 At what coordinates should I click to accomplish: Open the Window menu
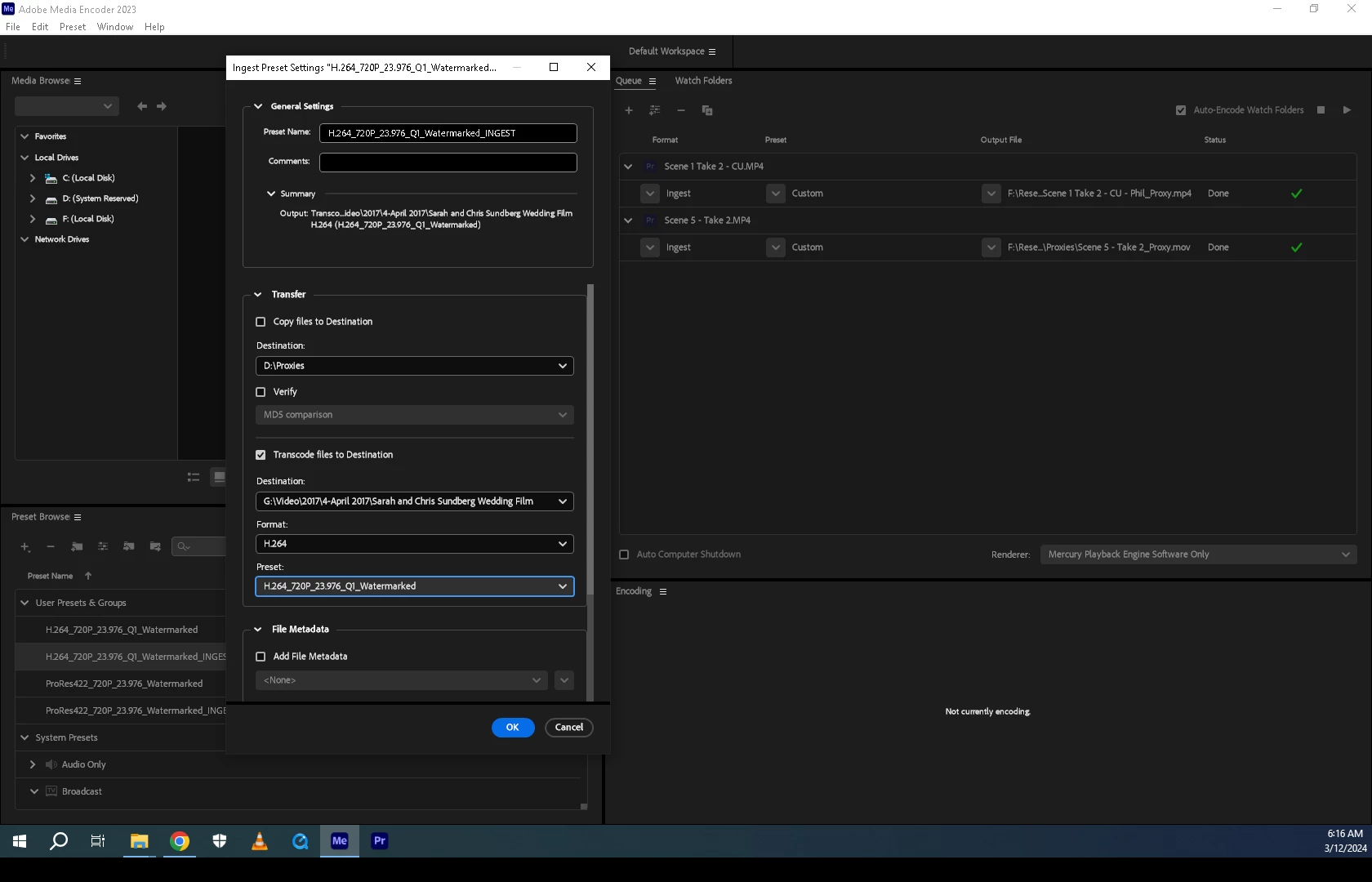point(115,27)
